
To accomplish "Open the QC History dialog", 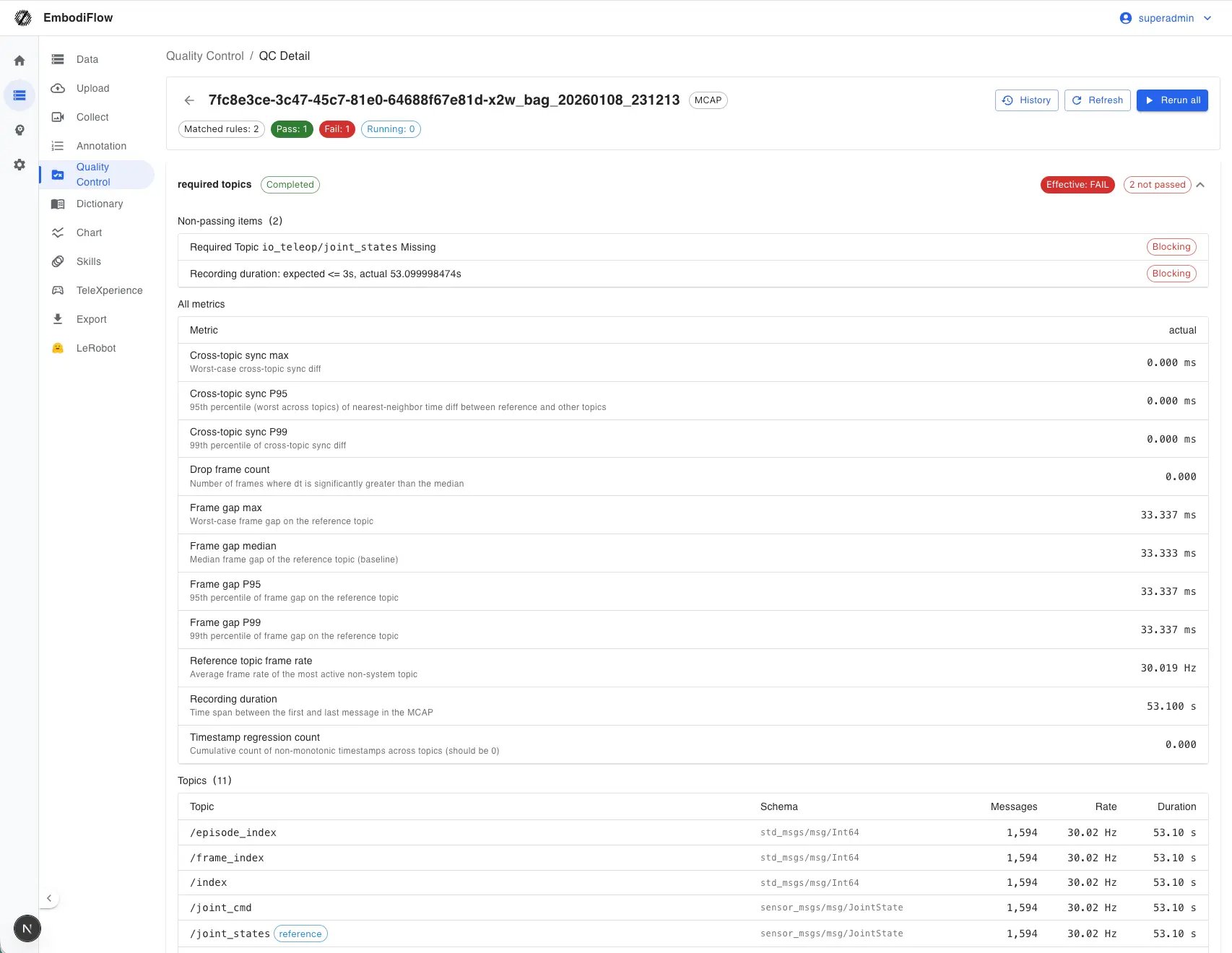I will click(1026, 100).
